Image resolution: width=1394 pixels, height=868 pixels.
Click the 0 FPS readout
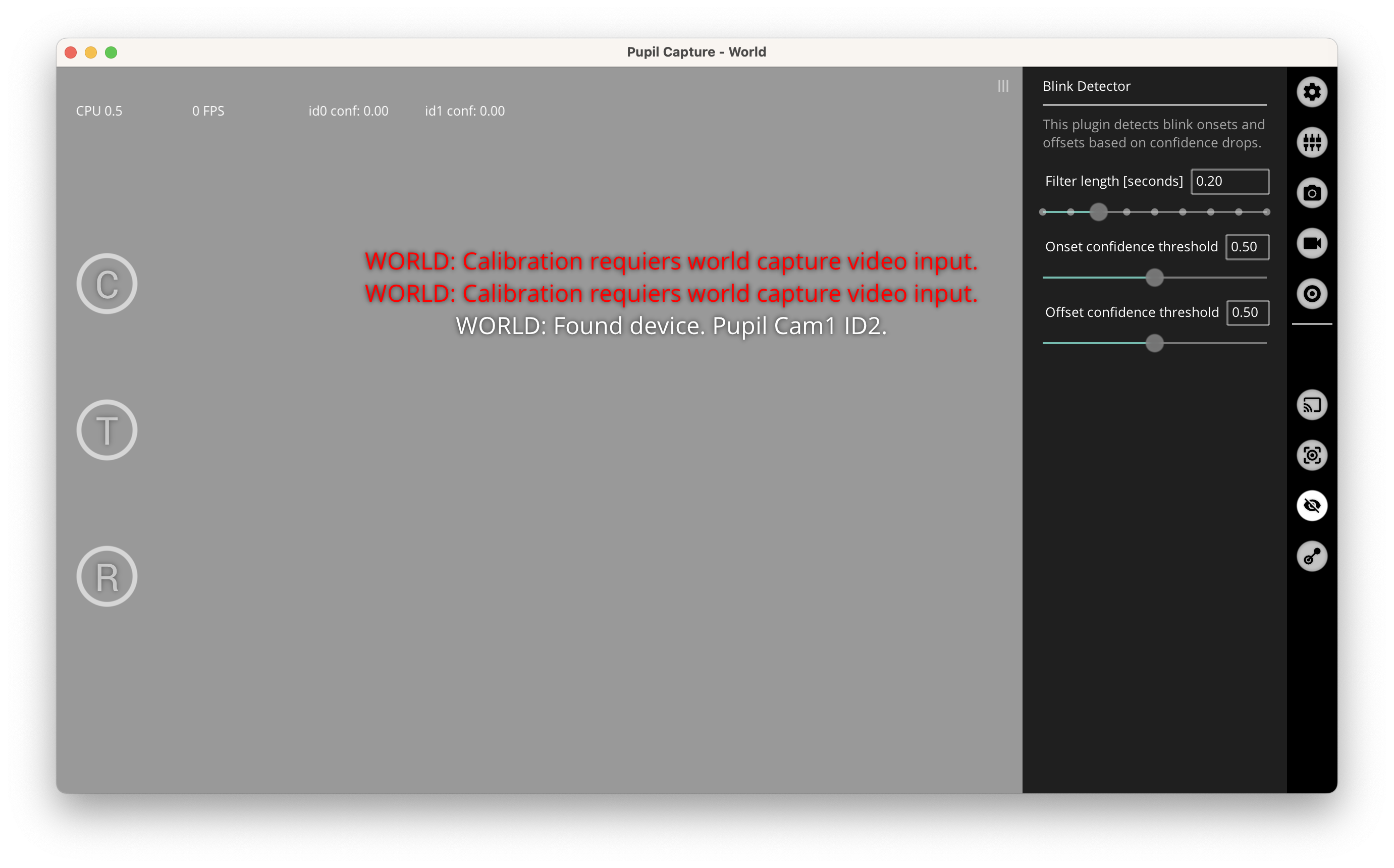click(208, 111)
